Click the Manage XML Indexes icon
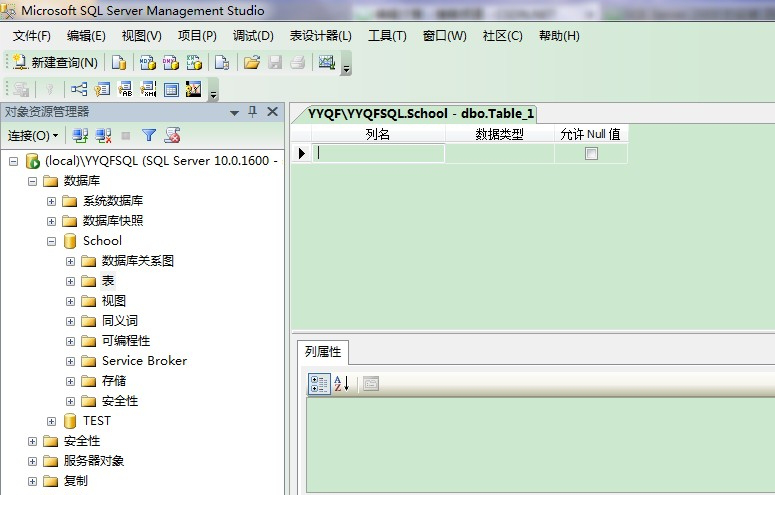 [x=148, y=89]
